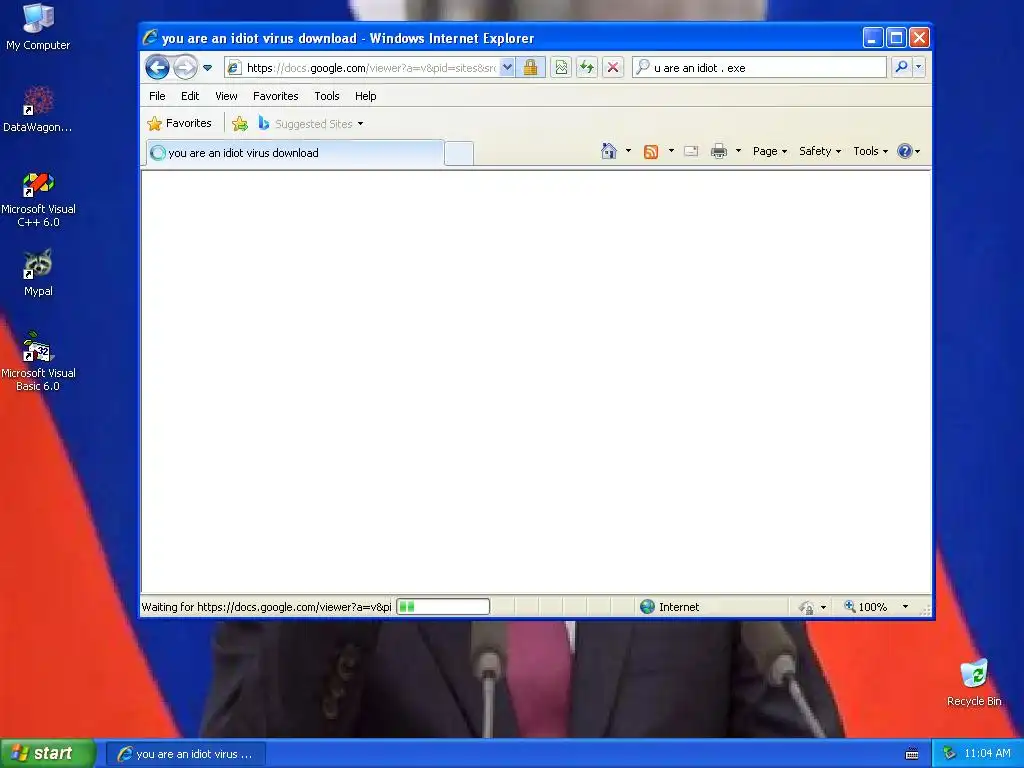This screenshot has width=1024, height=768.
Task: Select the 'you are an idiot virus download' tab
Action: (x=295, y=153)
